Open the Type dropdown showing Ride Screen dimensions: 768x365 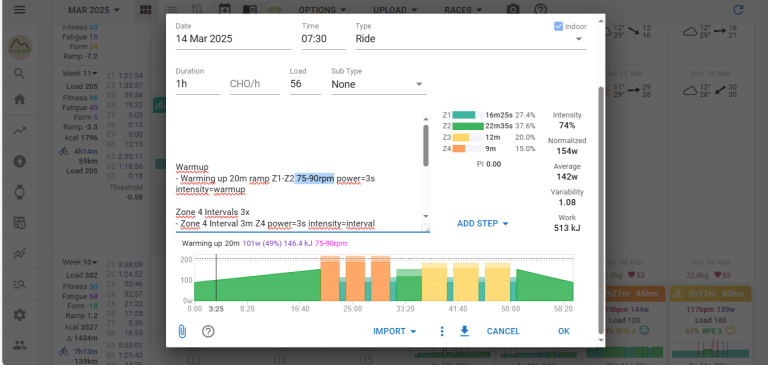tap(471, 39)
